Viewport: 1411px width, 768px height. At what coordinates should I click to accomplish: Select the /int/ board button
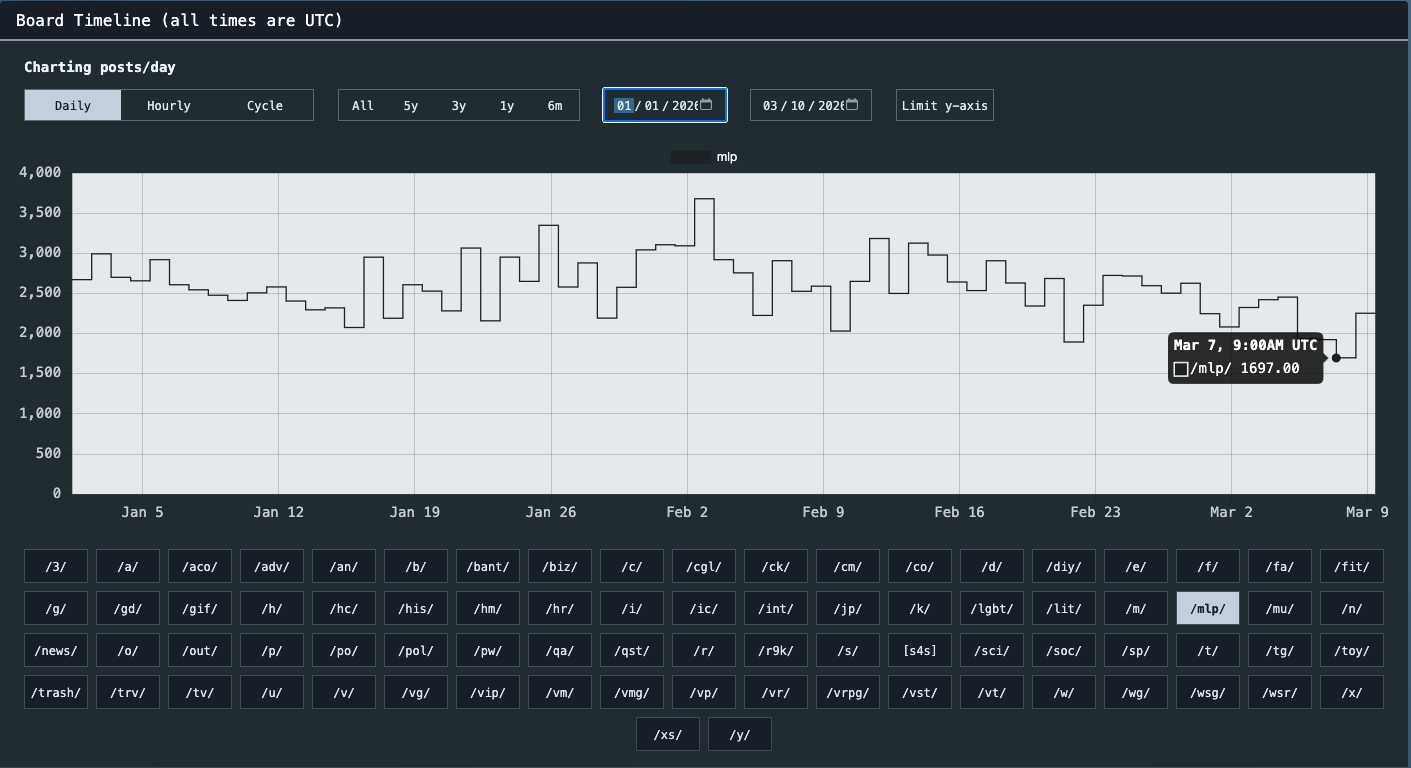tap(776, 608)
